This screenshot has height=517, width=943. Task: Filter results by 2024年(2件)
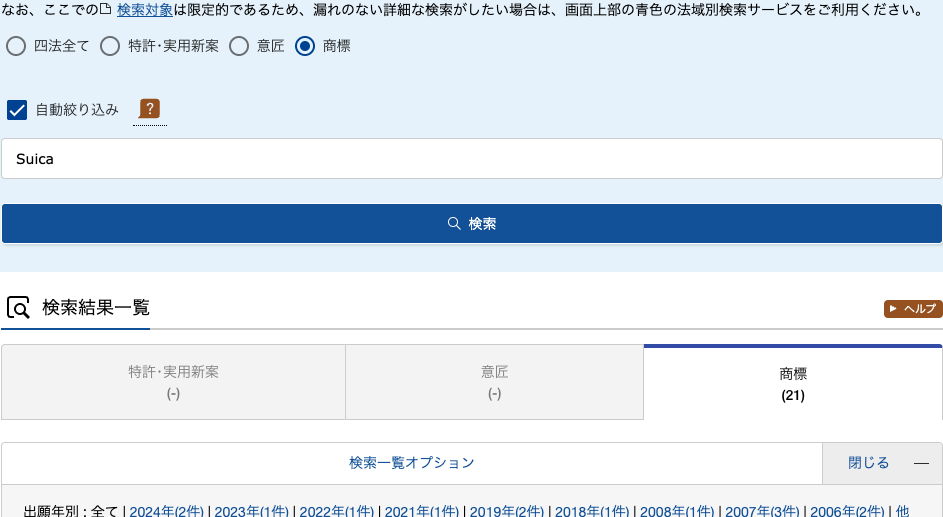coord(166,511)
